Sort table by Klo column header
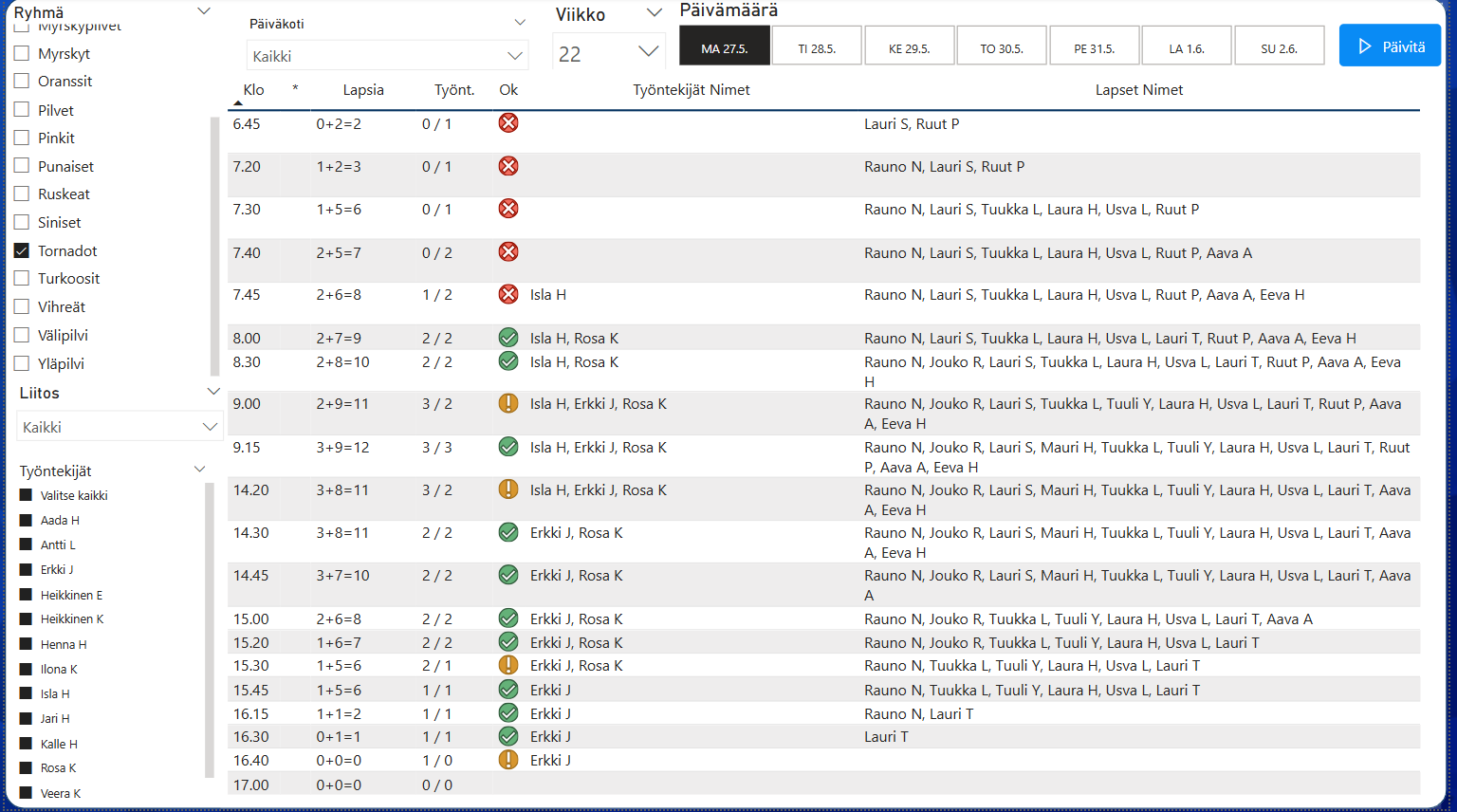1457x812 pixels. pyautogui.click(x=253, y=90)
